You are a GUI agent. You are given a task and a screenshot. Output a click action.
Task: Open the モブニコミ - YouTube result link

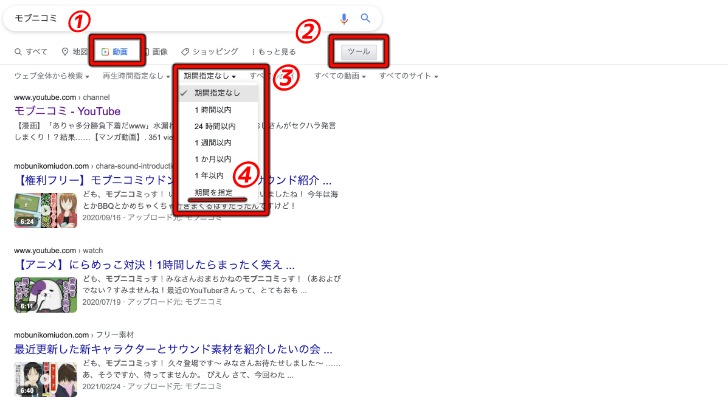pos(67,111)
